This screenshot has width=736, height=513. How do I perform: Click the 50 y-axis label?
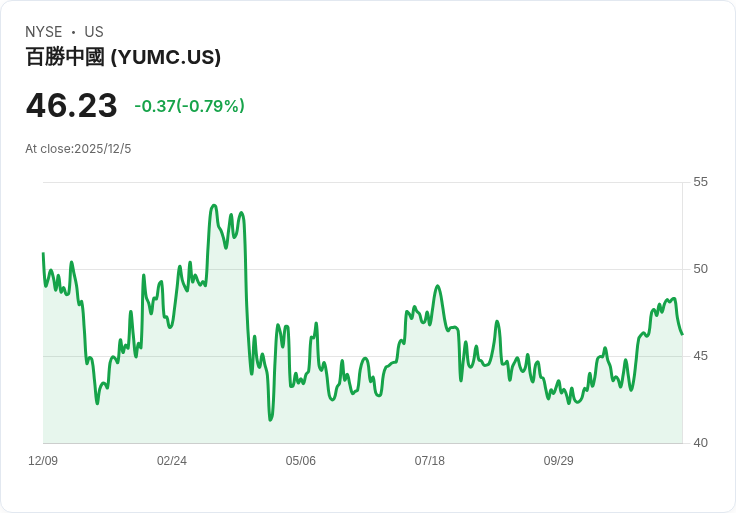tap(700, 269)
